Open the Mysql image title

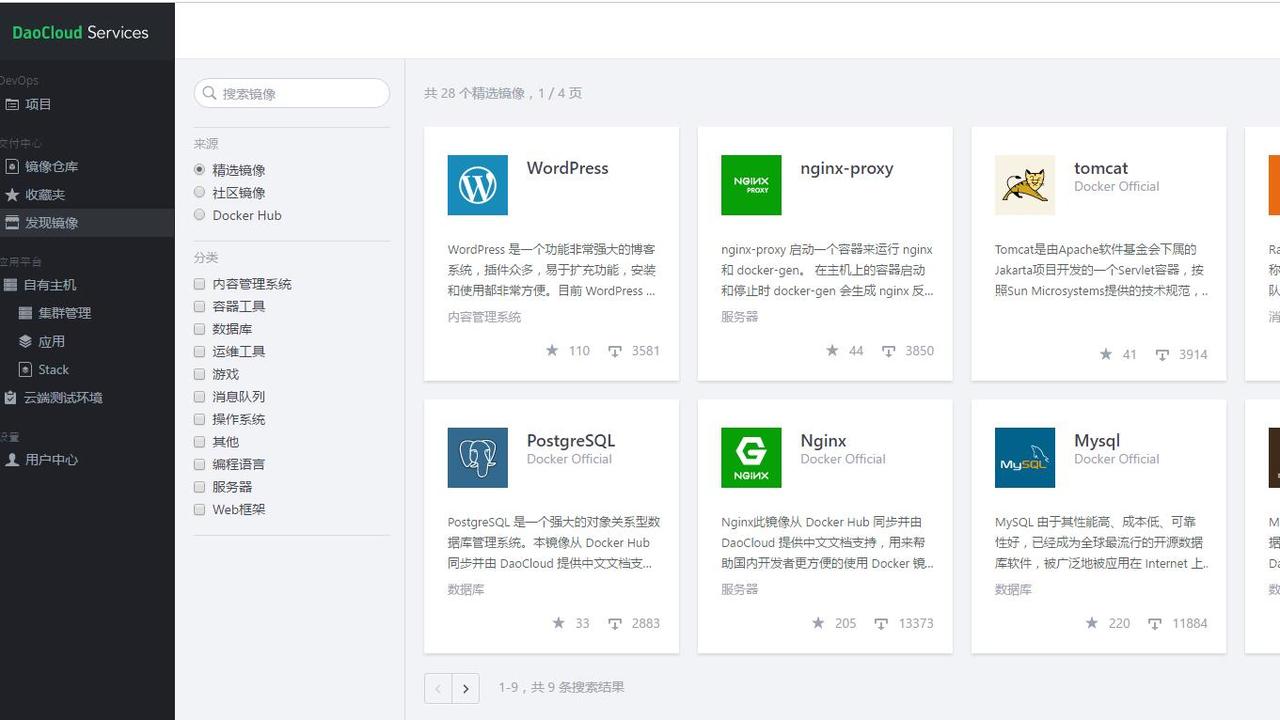(1097, 440)
